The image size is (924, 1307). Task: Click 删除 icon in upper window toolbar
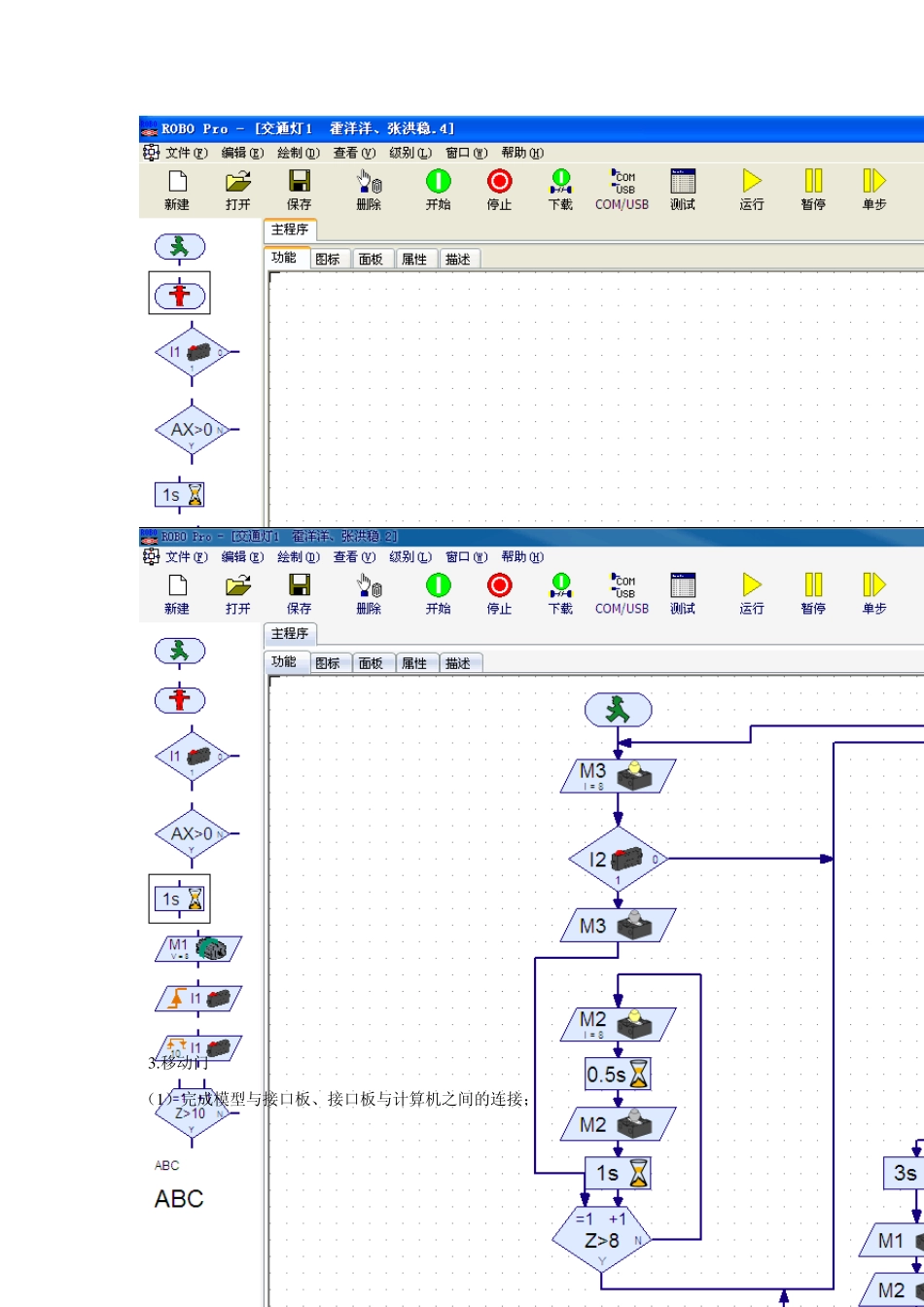click(x=370, y=190)
